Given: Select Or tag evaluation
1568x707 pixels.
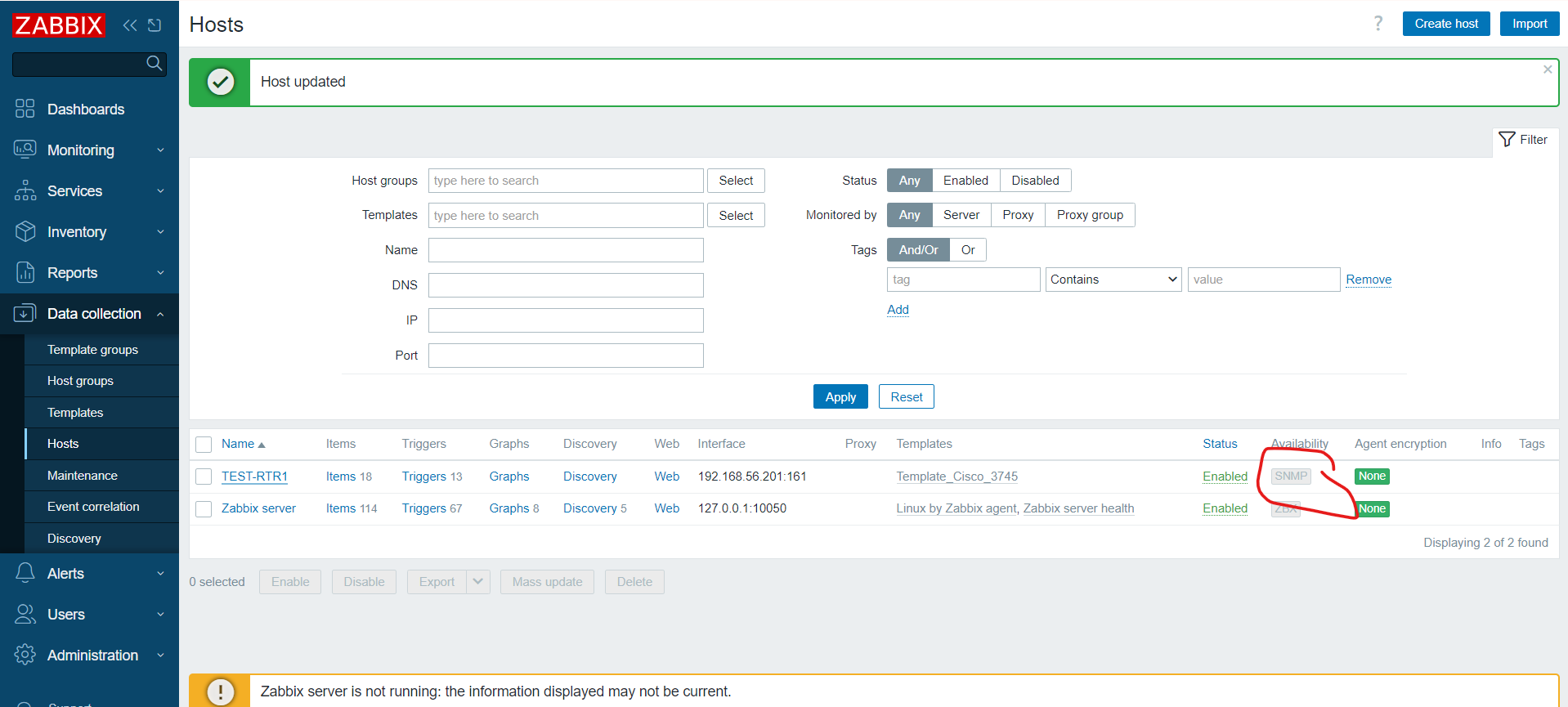Looking at the screenshot, I should pyautogui.click(x=968, y=250).
